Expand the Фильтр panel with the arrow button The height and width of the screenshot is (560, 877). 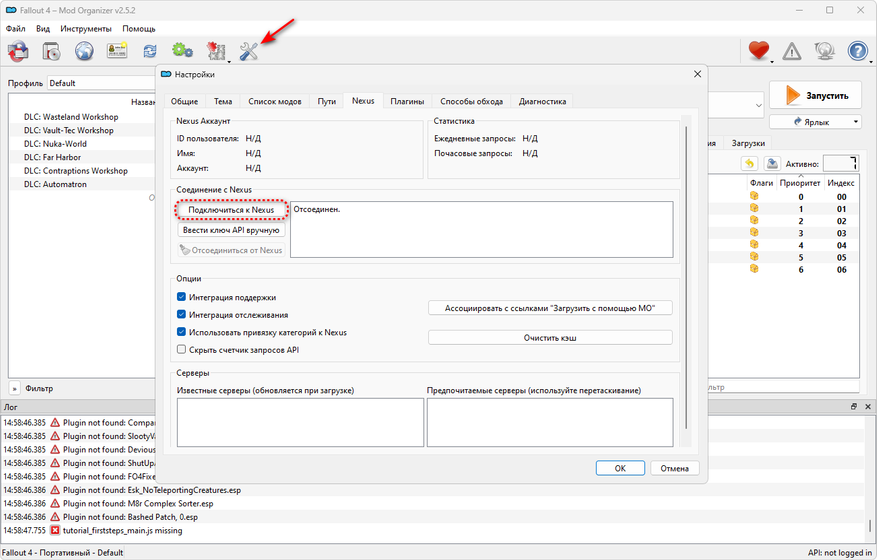tap(15, 388)
